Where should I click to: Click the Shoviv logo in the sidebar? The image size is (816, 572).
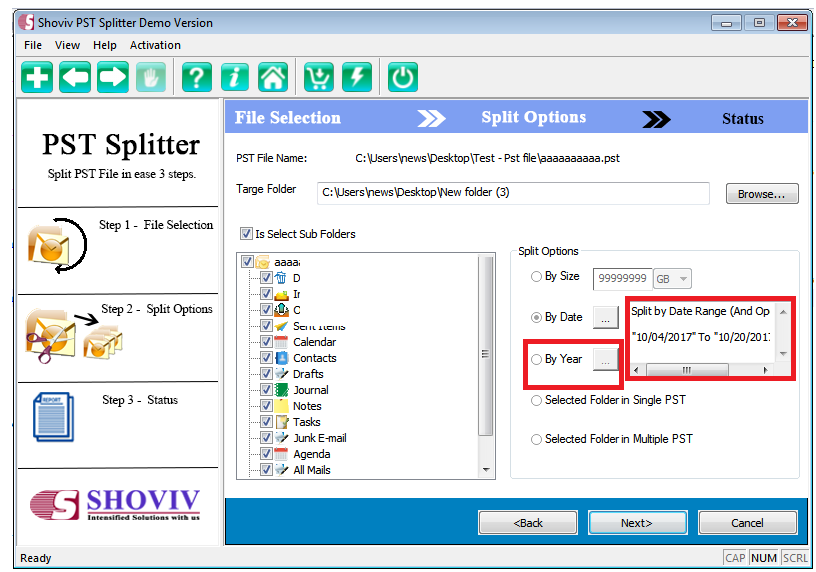pyautogui.click(x=115, y=504)
